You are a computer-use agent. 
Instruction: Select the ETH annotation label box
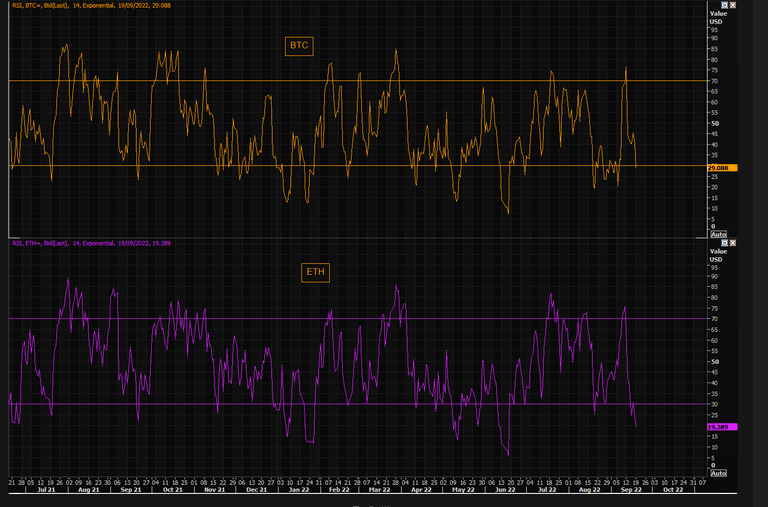(x=314, y=271)
